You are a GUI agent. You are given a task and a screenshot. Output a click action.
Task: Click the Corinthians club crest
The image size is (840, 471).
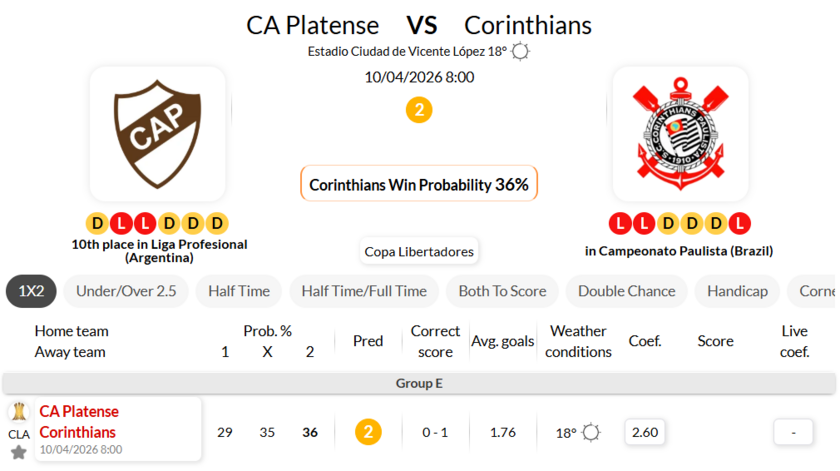(x=680, y=135)
